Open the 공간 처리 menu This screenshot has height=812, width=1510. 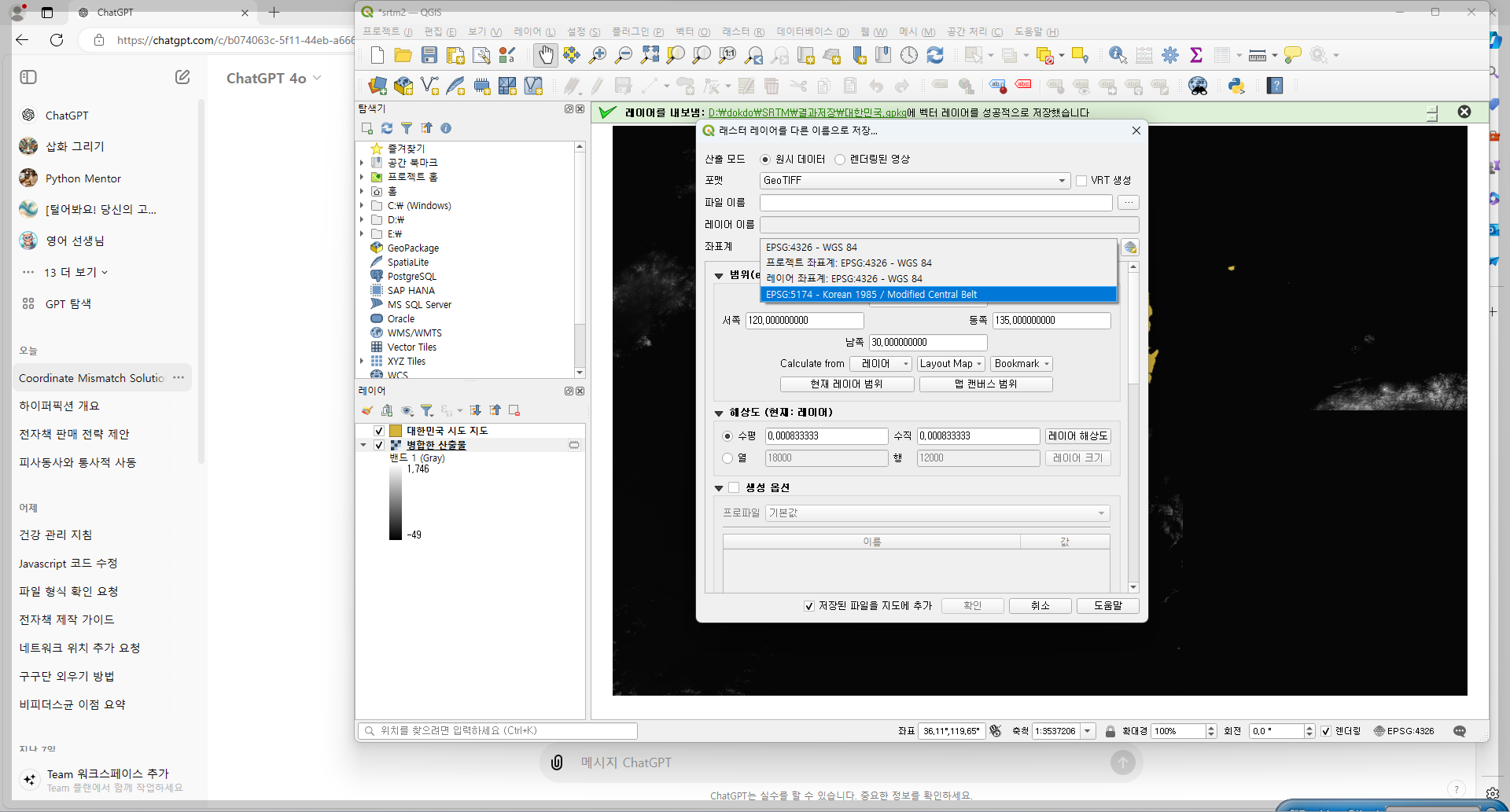974,32
